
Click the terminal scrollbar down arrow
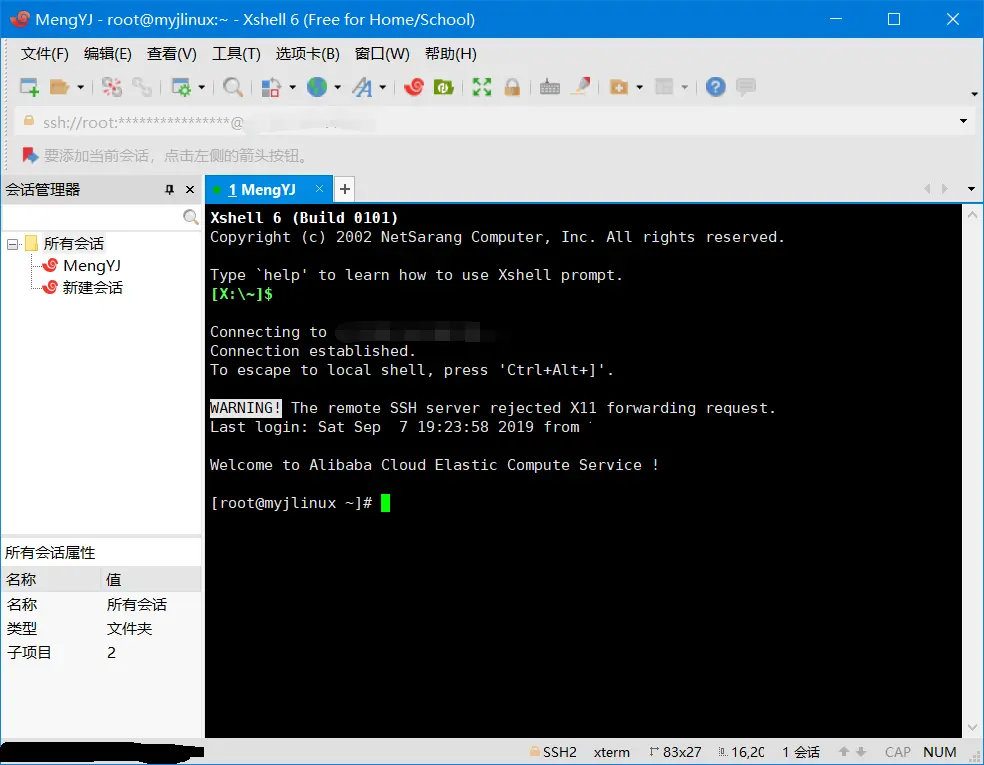tap(972, 727)
